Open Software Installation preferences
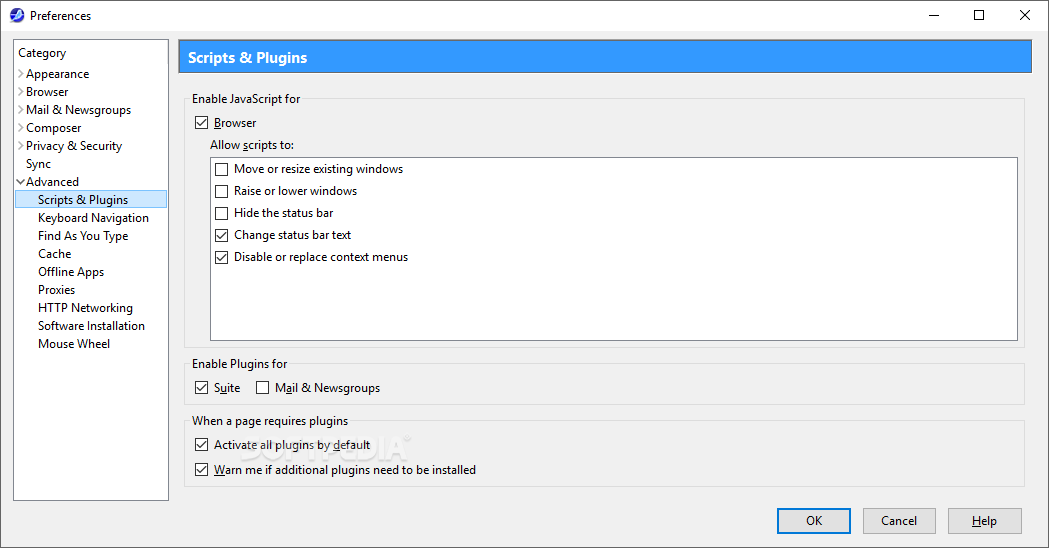Screen dimensions: 1049x548 point(91,326)
